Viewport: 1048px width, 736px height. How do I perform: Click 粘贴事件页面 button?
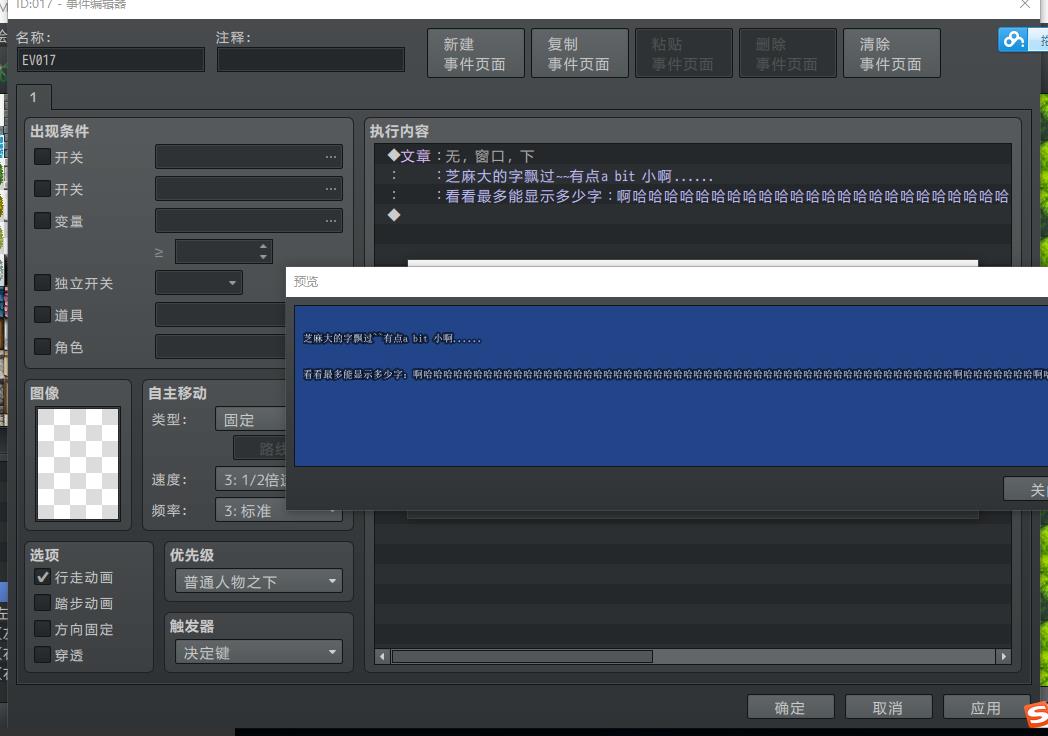point(684,53)
